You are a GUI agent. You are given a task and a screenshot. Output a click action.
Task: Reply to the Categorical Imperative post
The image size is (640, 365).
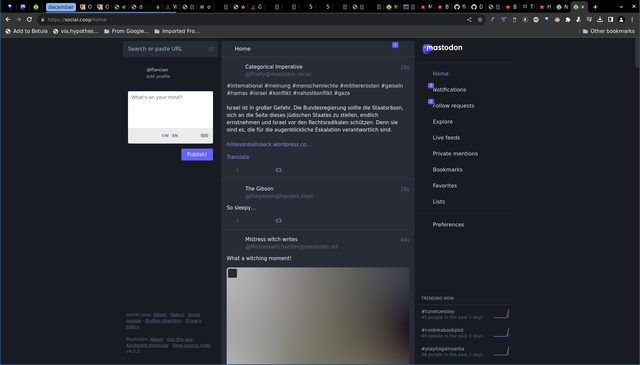click(x=238, y=170)
